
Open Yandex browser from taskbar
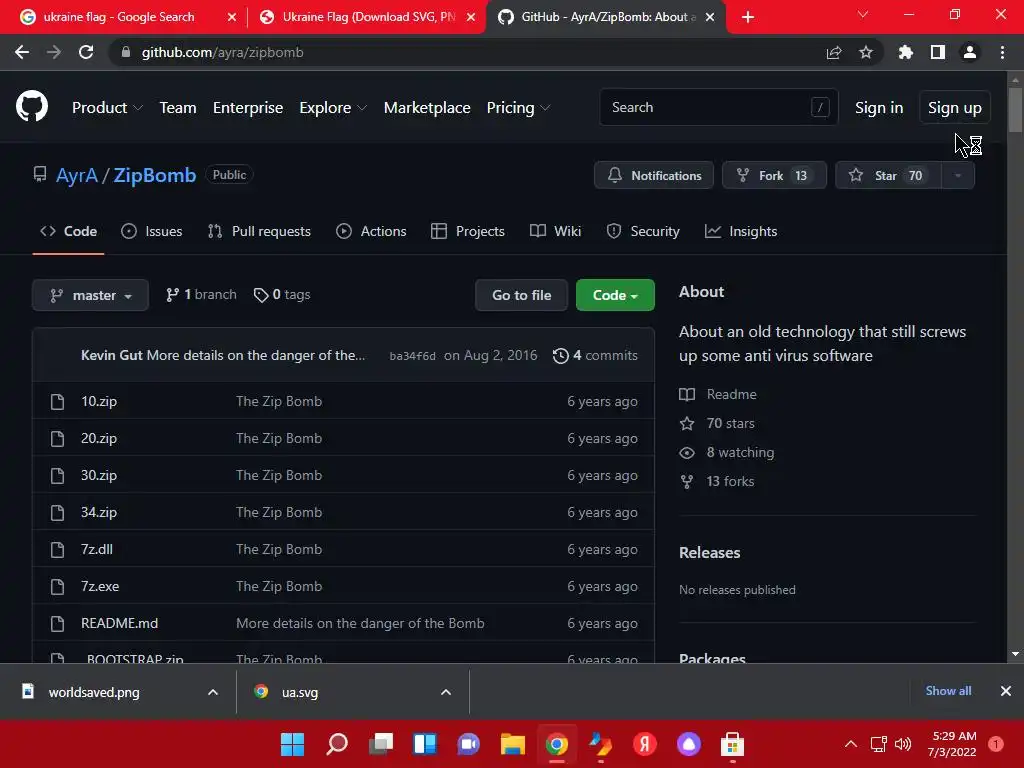coord(645,744)
